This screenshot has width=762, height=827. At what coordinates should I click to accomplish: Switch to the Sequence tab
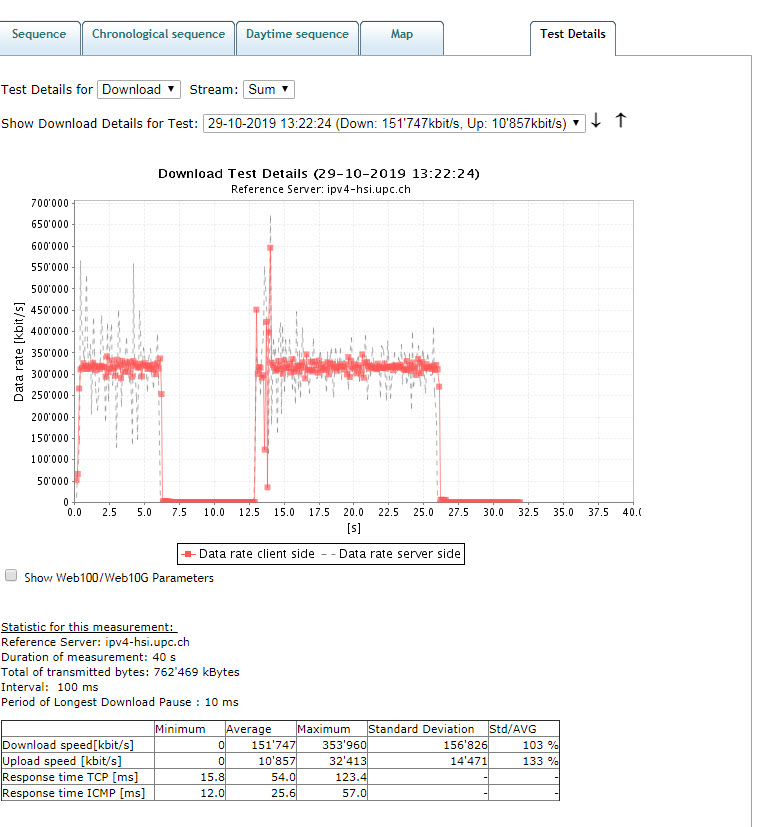pyautogui.click(x=39, y=35)
